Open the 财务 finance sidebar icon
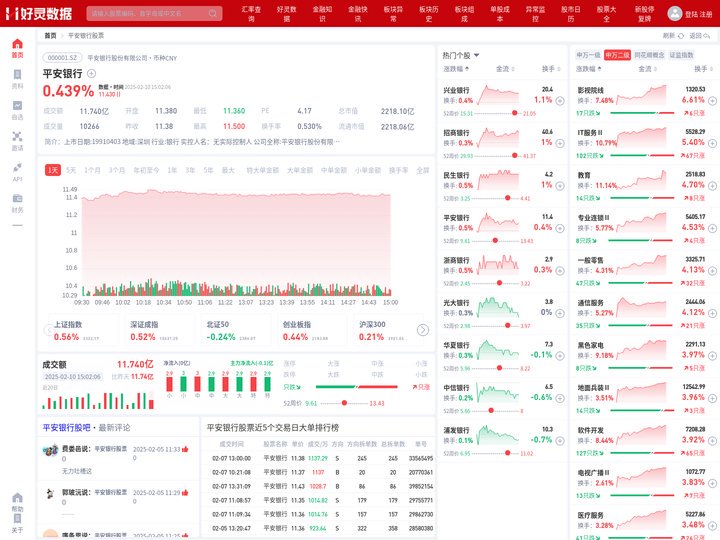The height and width of the screenshot is (540, 720). pos(17,198)
